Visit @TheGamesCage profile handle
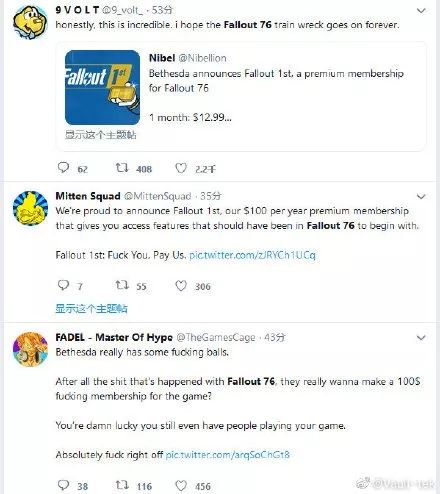This screenshot has width=440, height=494. (216, 337)
